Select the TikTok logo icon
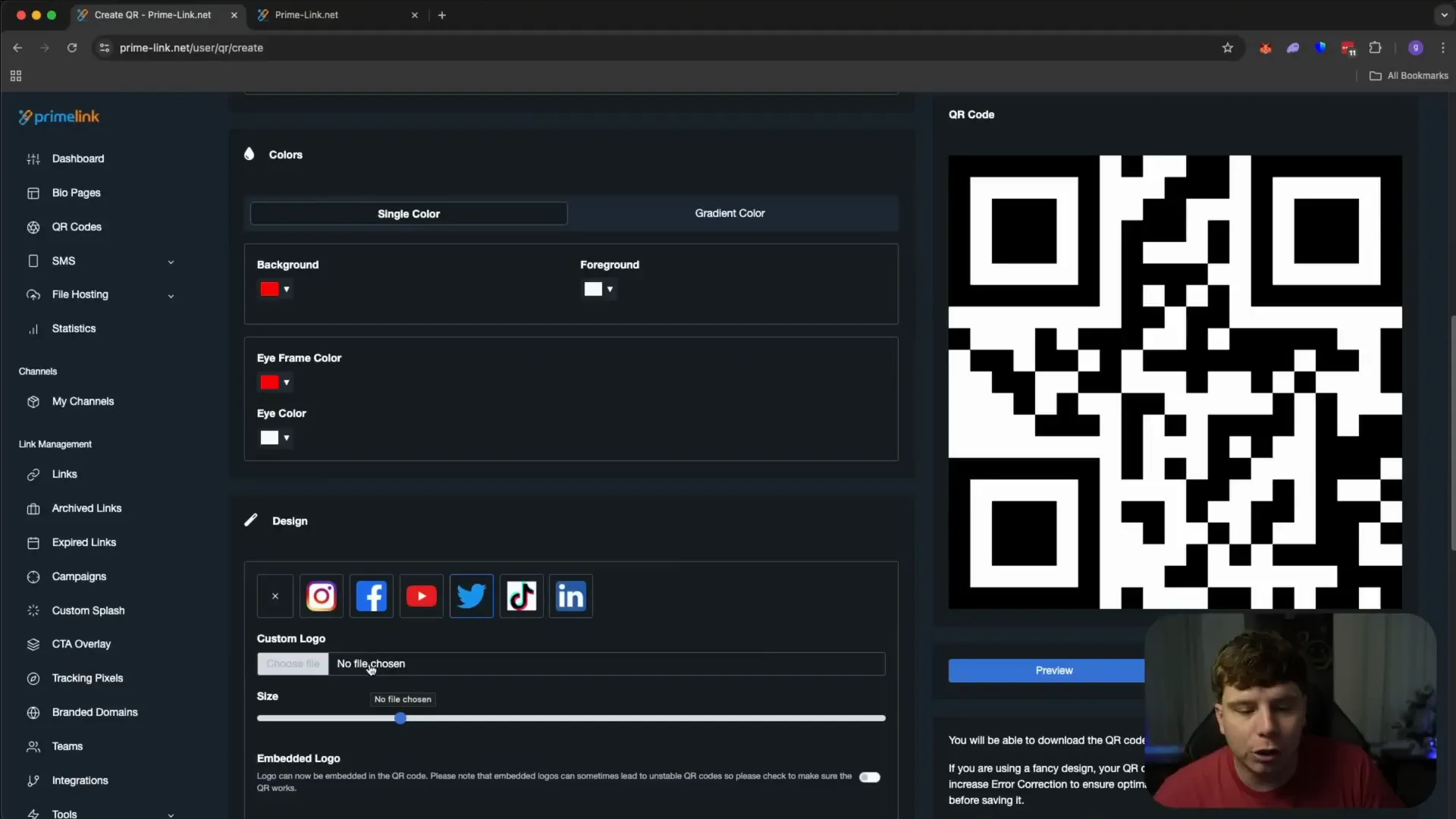The image size is (1456, 819). [x=521, y=596]
